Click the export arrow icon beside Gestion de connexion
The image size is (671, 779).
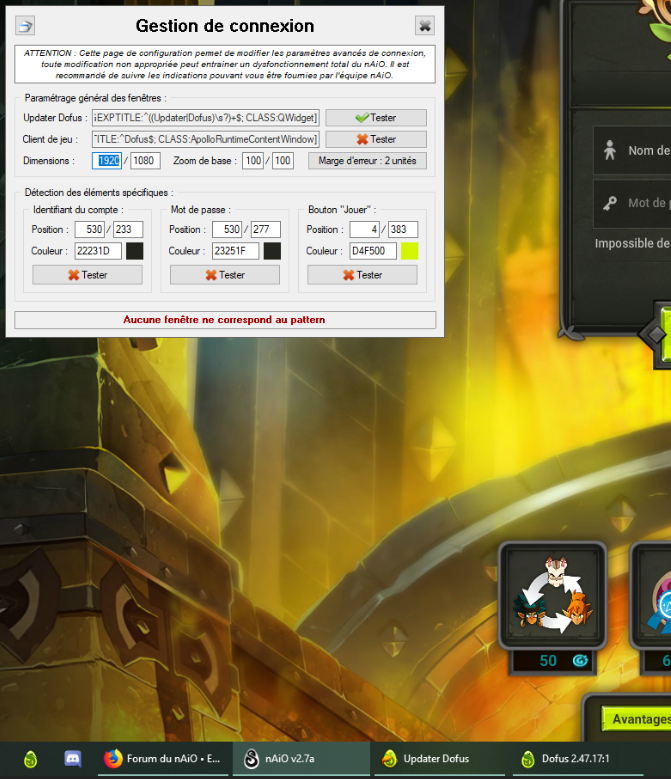click(x=25, y=25)
